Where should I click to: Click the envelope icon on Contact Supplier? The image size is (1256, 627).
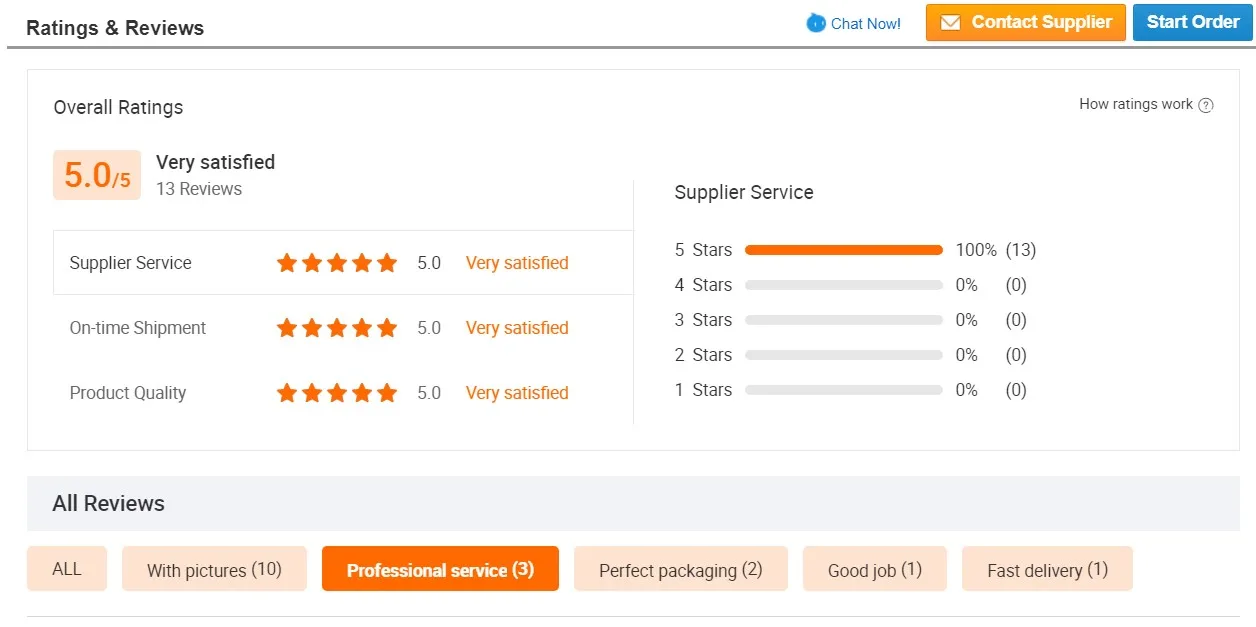tap(951, 23)
